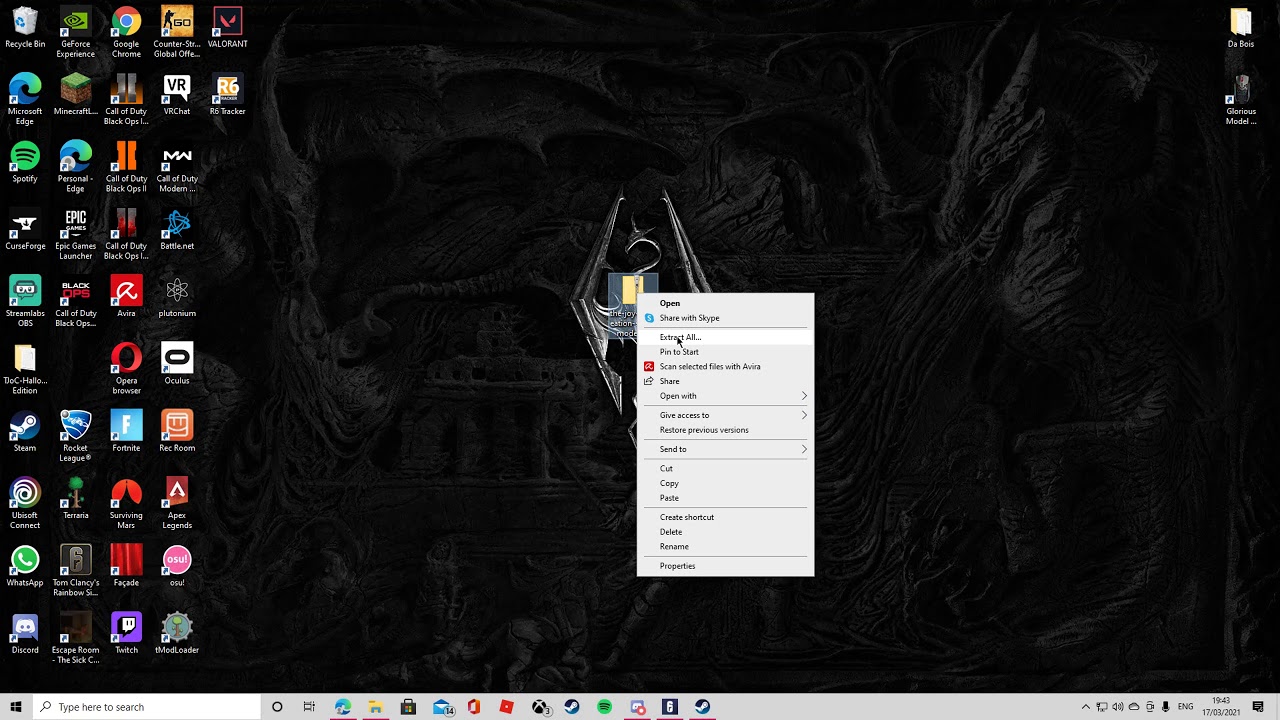Click the tModLoader desktop icon
Viewport: 1280px width, 720px height.
click(177, 633)
